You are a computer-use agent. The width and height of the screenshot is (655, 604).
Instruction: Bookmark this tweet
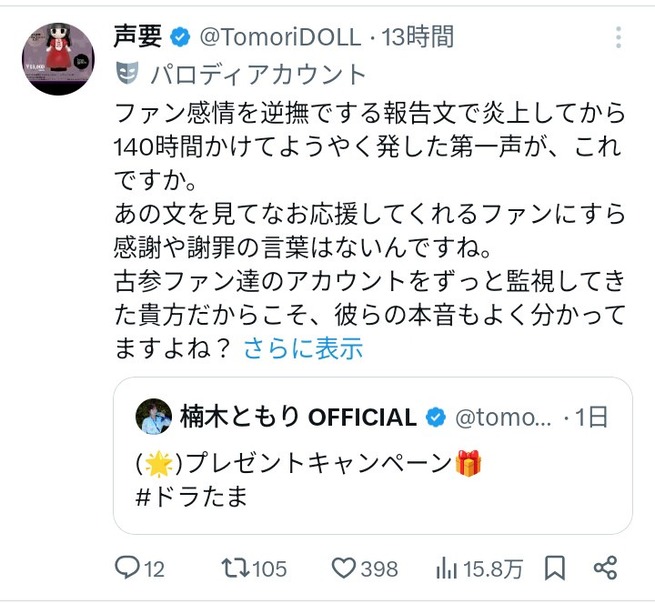[555, 568]
